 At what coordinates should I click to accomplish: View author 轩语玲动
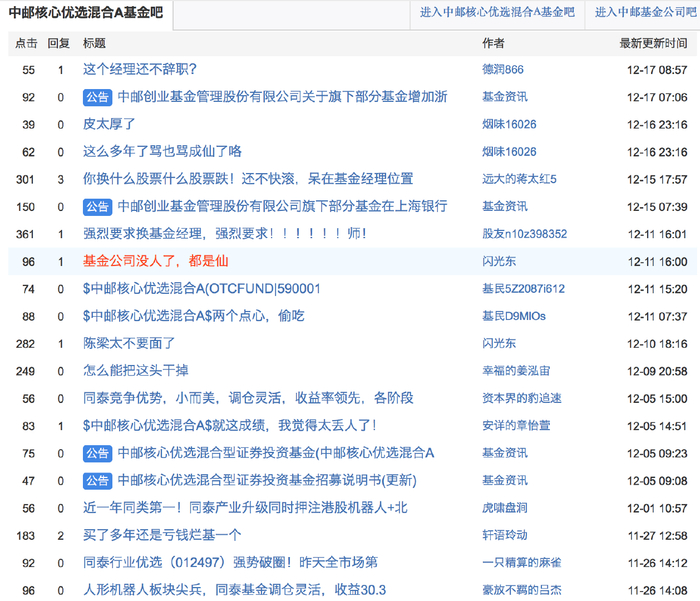click(504, 535)
